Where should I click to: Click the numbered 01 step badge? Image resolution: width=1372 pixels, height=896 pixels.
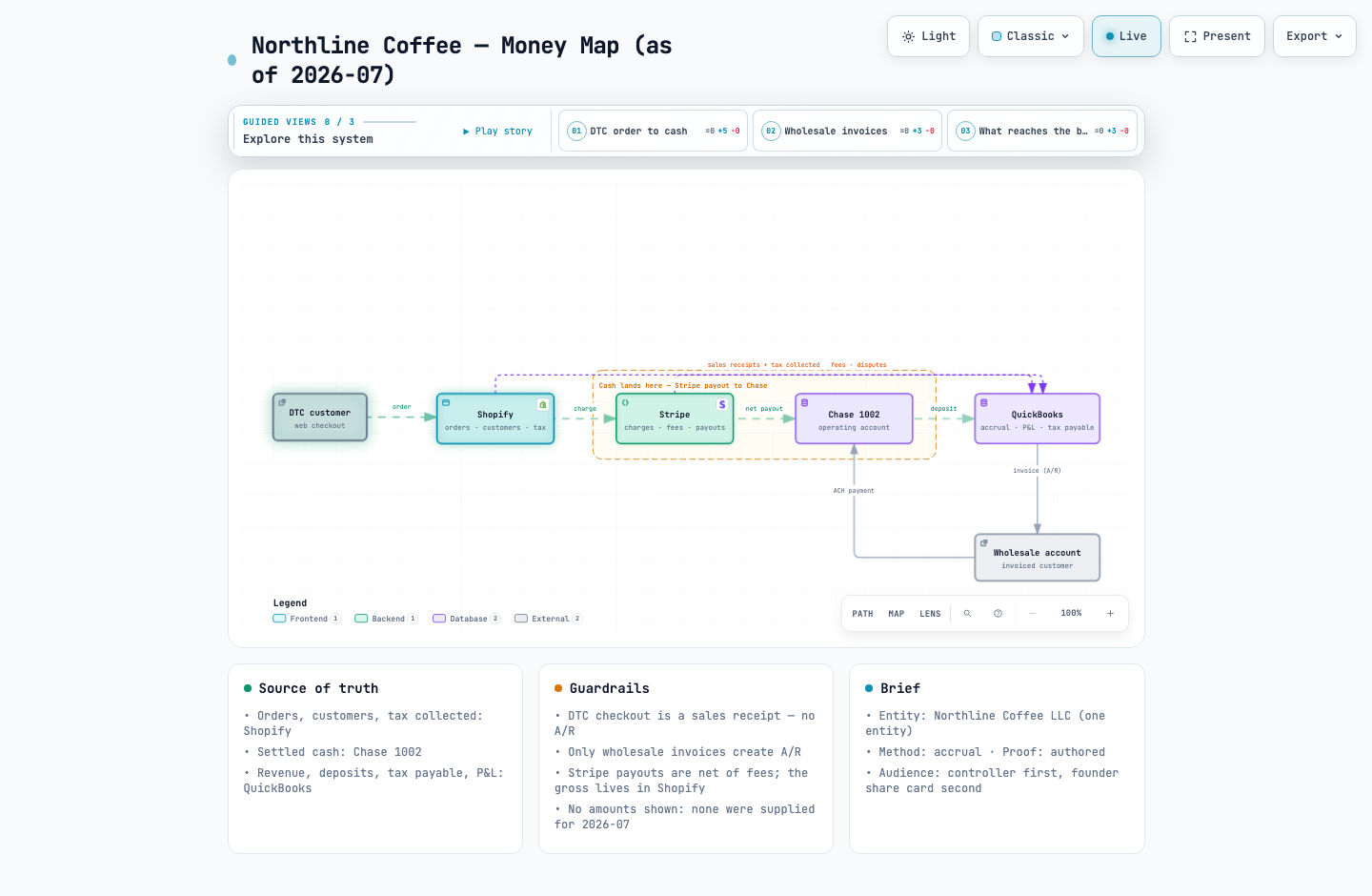click(x=576, y=131)
